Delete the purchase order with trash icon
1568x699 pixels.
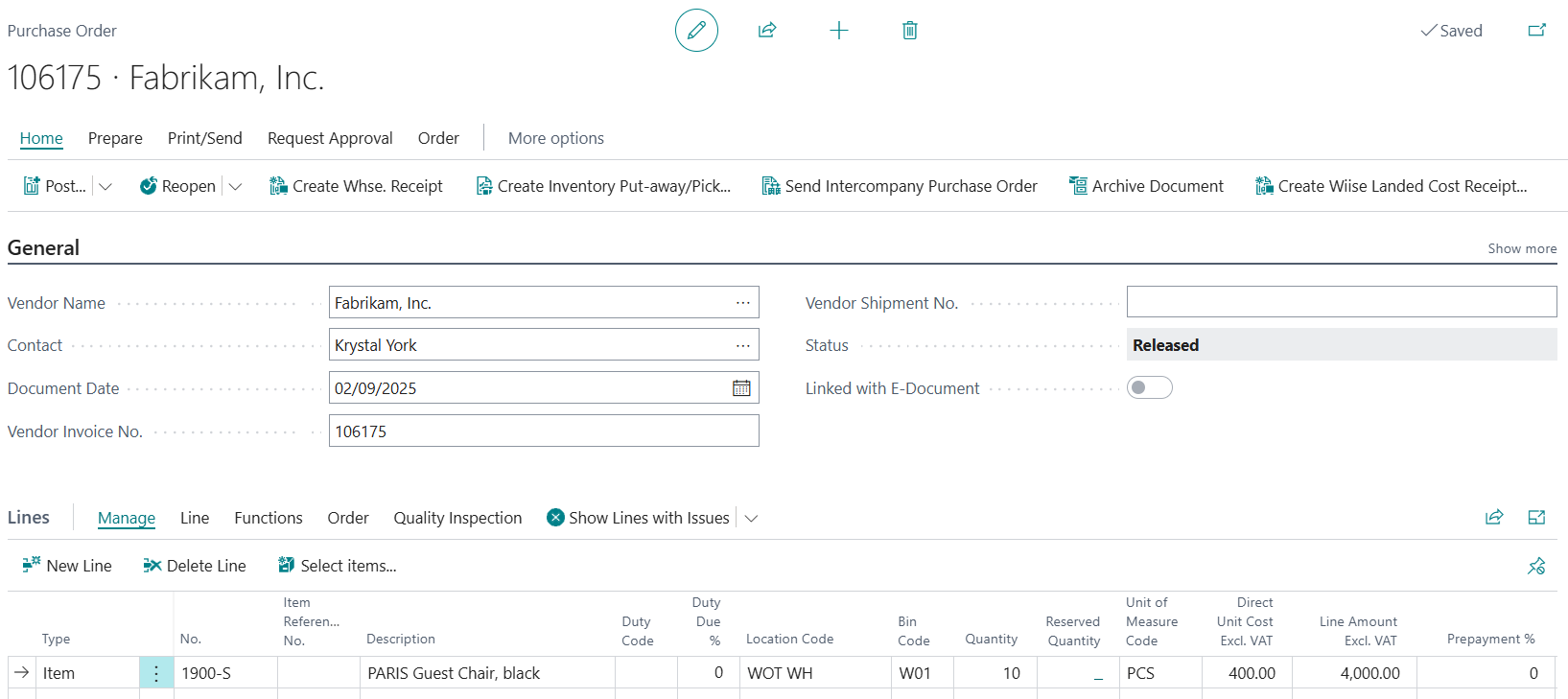(x=909, y=31)
